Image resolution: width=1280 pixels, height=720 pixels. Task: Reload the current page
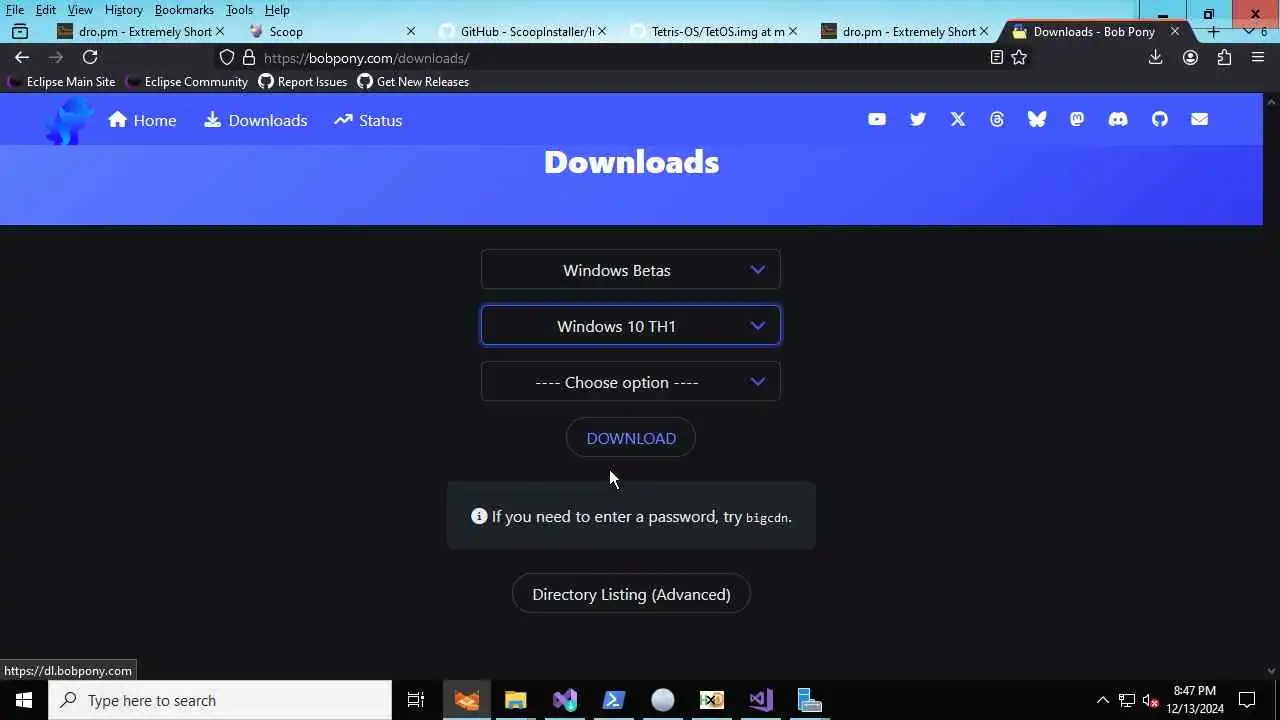(x=90, y=58)
